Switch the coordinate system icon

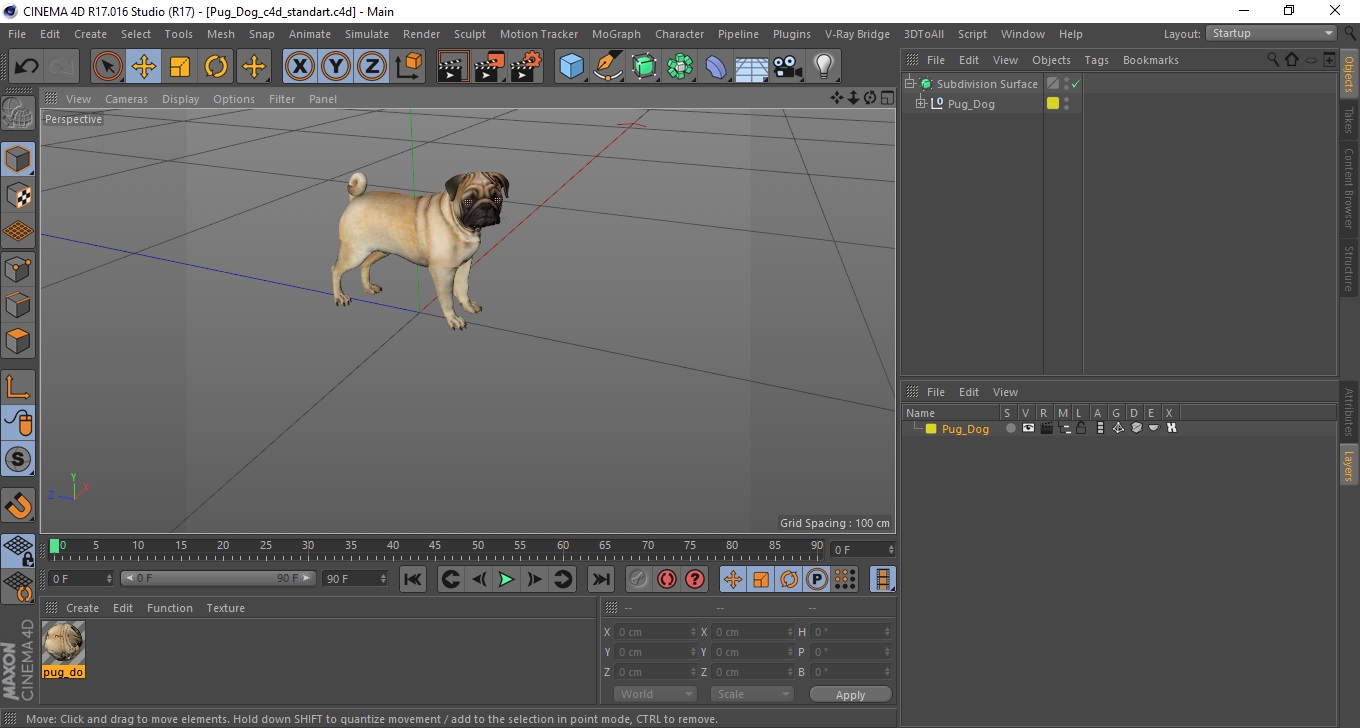(408, 67)
